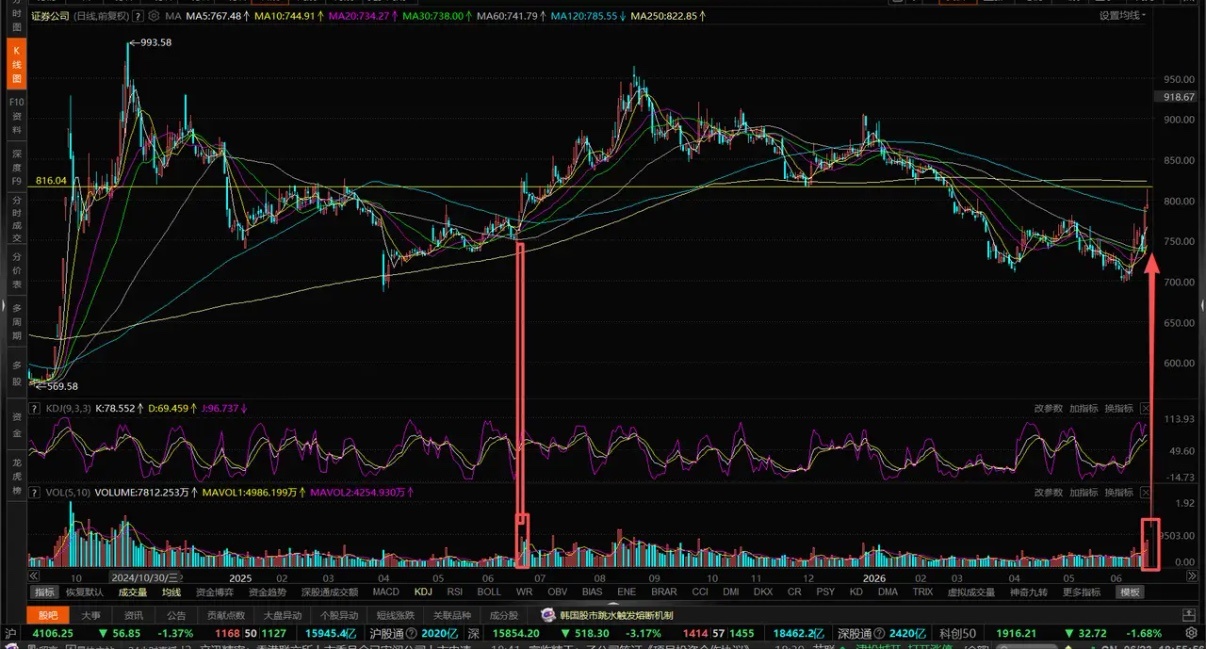Viewport: 1206px width, 649px height.
Task: Select the RSI indicator tab
Action: (455, 592)
